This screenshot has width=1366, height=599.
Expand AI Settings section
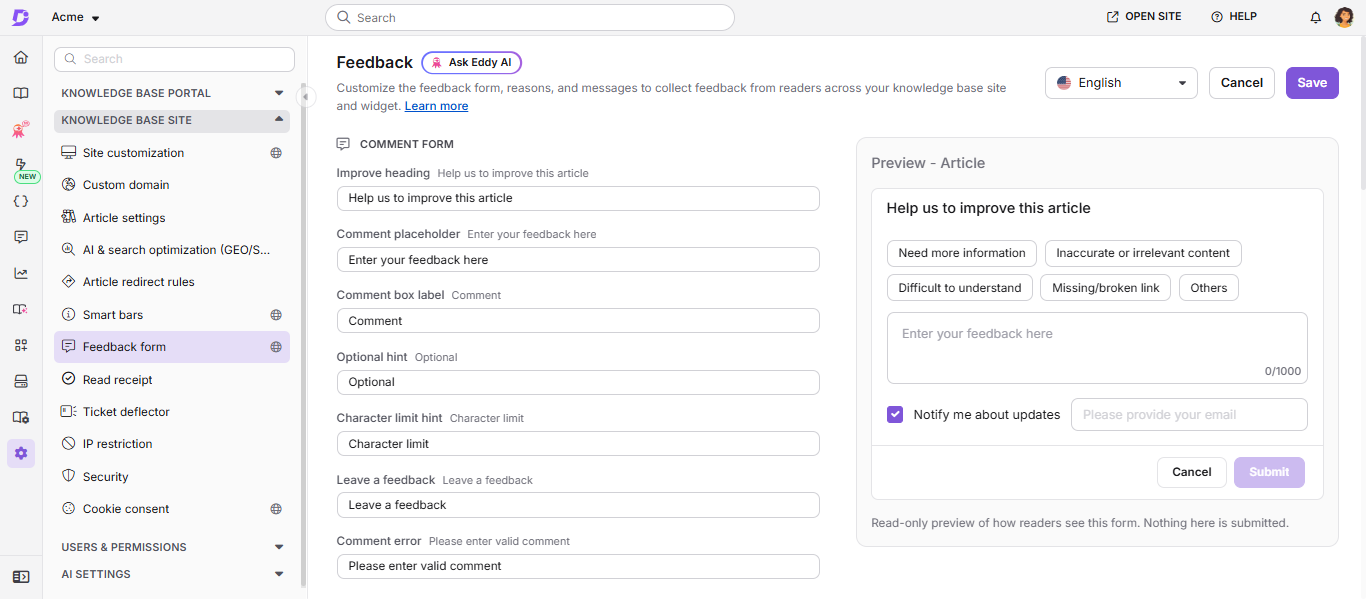pos(172,574)
